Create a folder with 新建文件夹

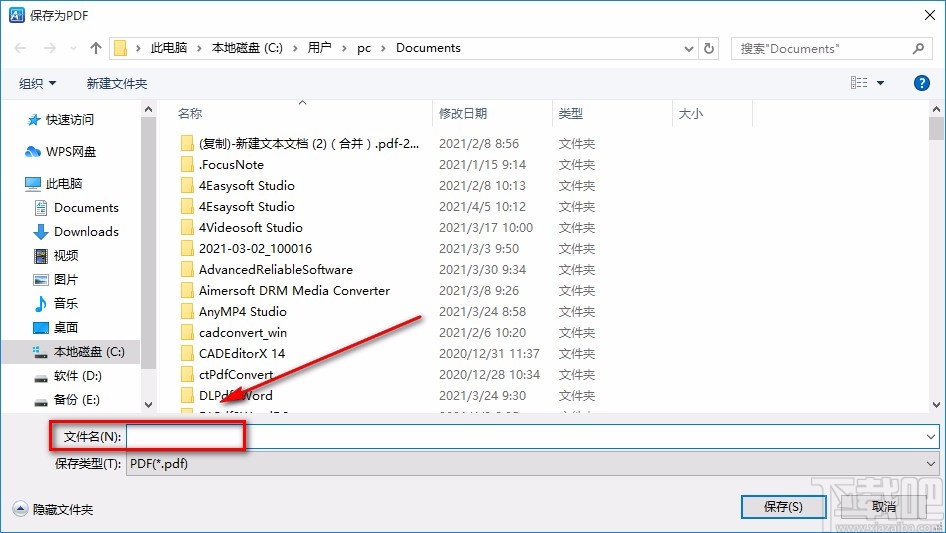click(x=116, y=83)
